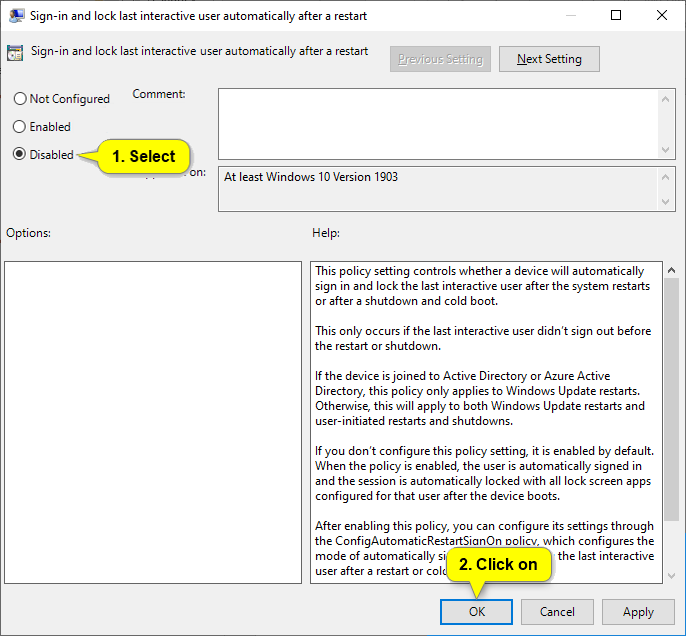Click inside the empty Options pane
The height and width of the screenshot is (636, 686).
coord(152,422)
